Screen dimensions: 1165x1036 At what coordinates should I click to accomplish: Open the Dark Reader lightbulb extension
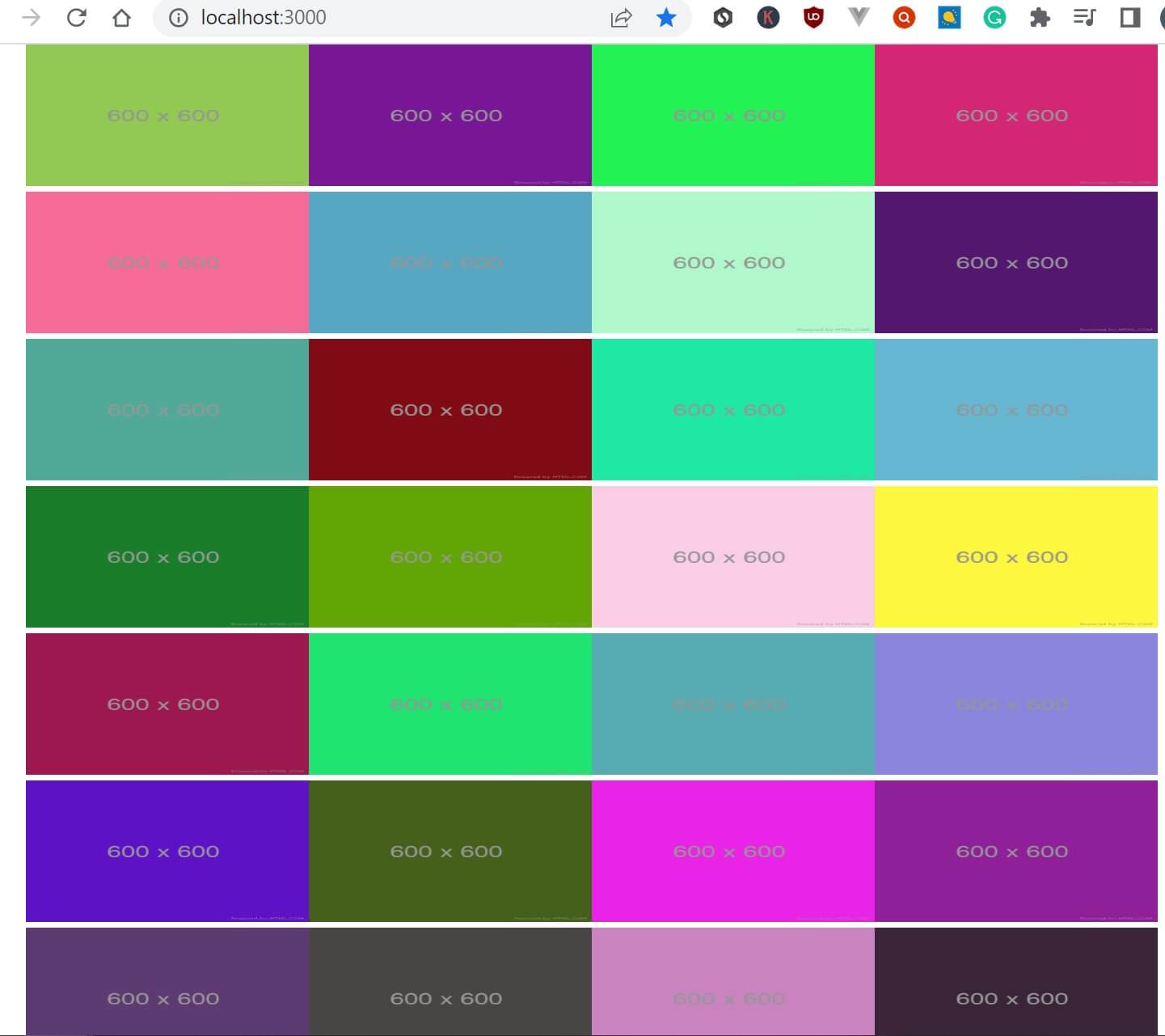(x=949, y=17)
